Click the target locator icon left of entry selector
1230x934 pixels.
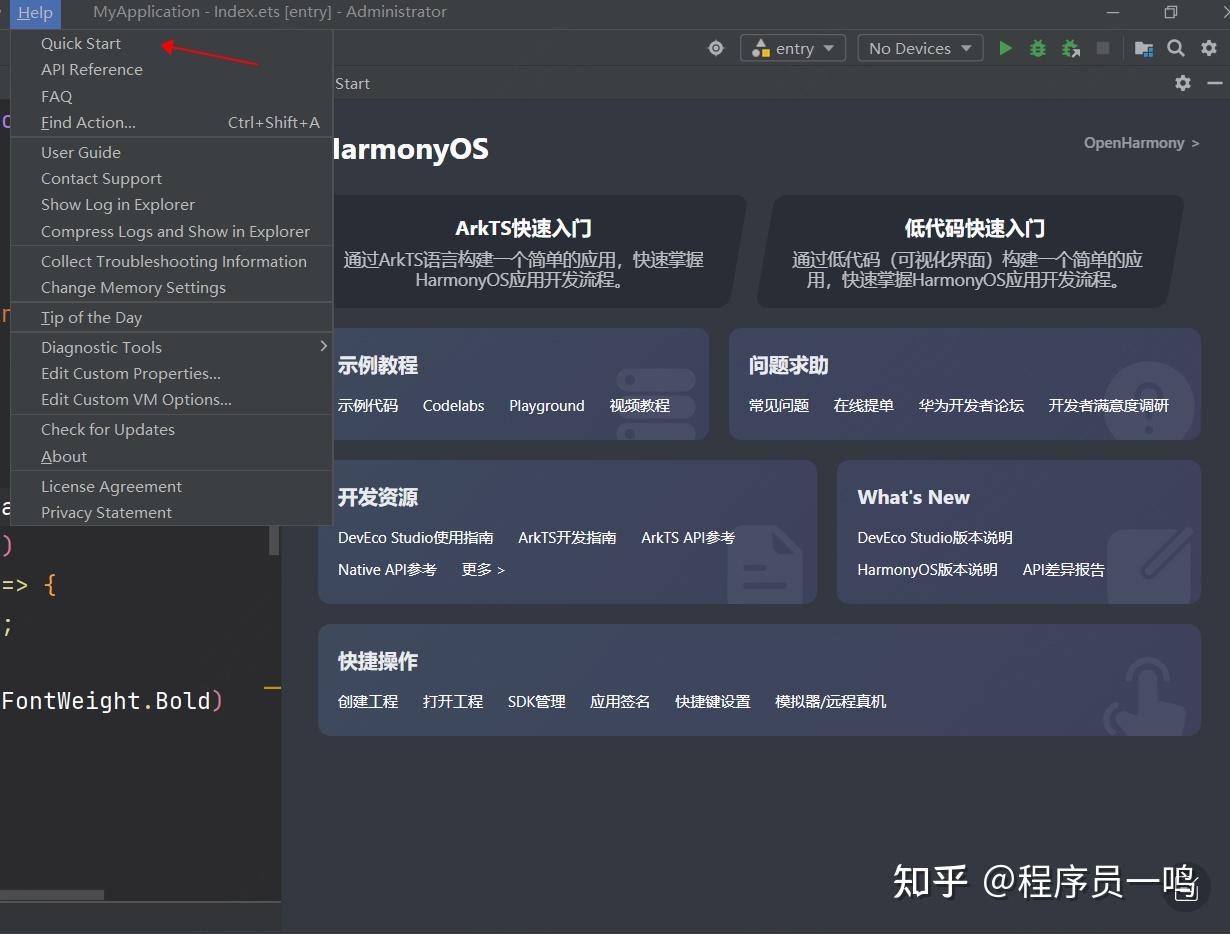point(716,47)
